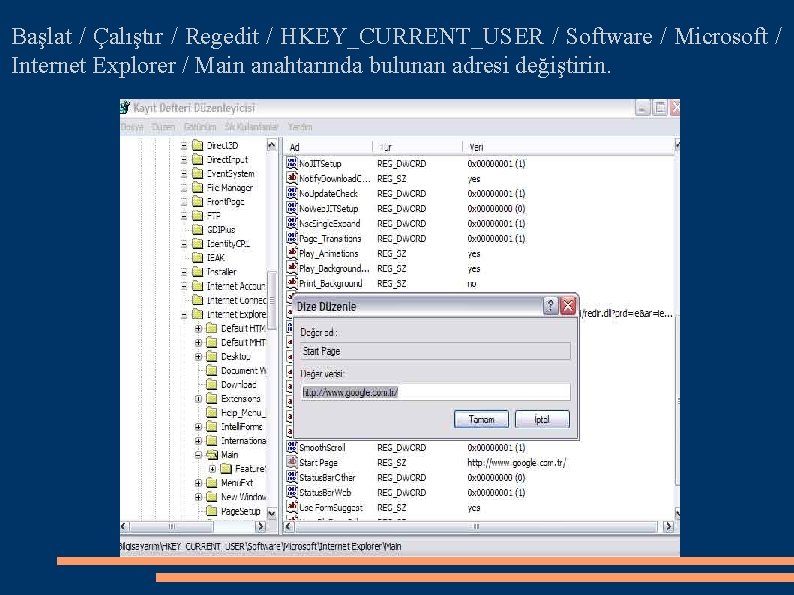The height and width of the screenshot is (595, 794).
Task: Open the Düzen menu
Action: [x=164, y=127]
